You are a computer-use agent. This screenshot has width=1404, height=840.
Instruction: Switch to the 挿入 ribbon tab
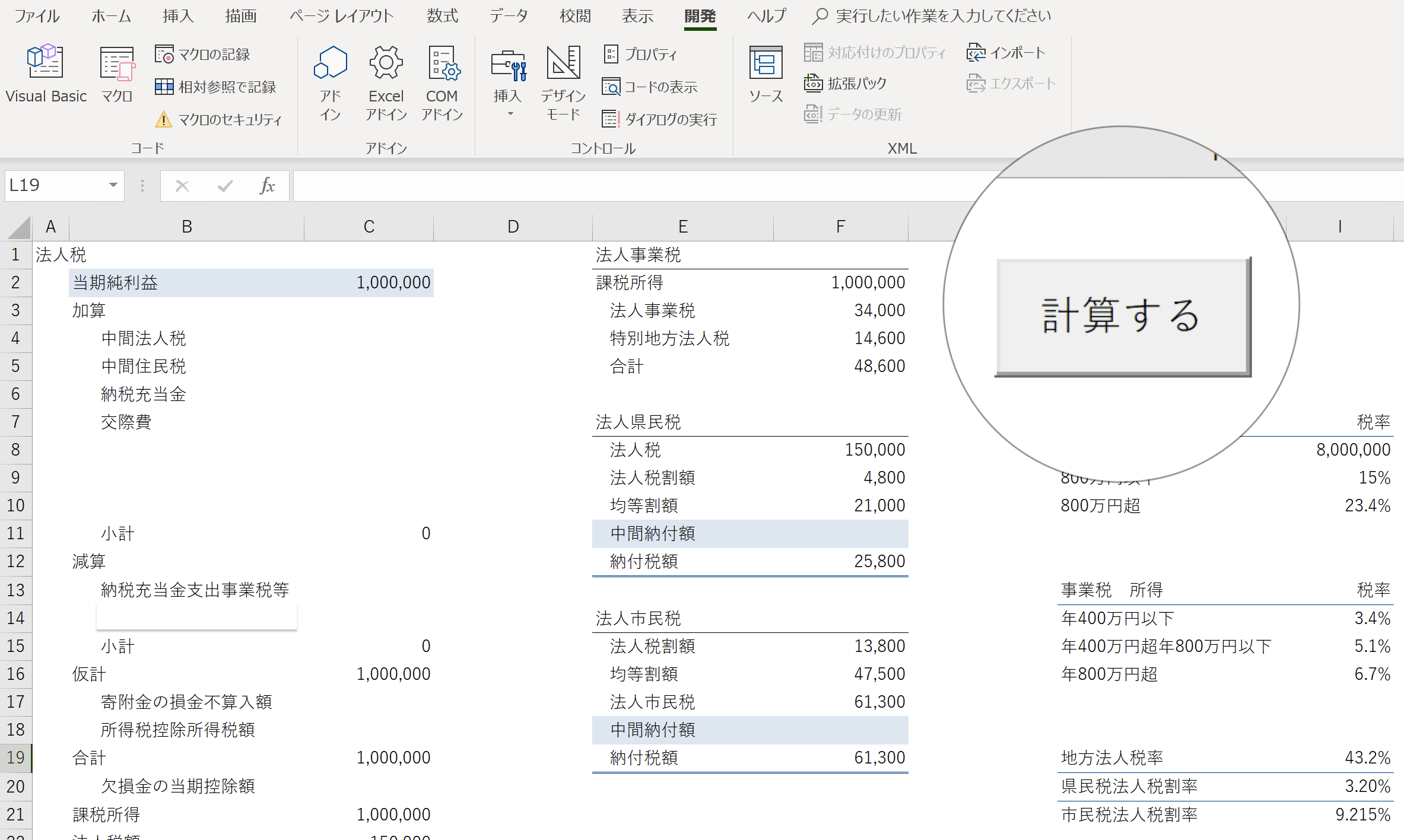178,16
